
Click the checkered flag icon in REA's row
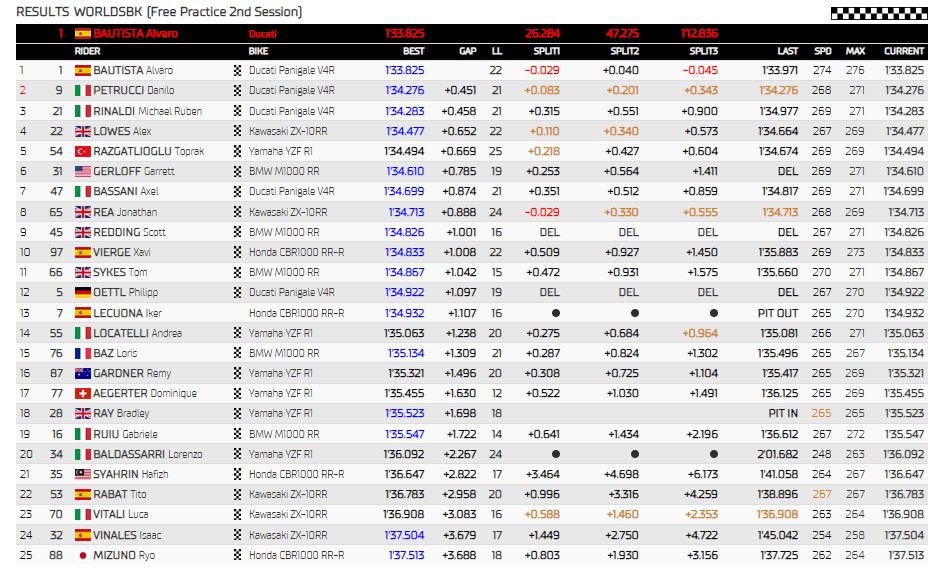coord(237,212)
